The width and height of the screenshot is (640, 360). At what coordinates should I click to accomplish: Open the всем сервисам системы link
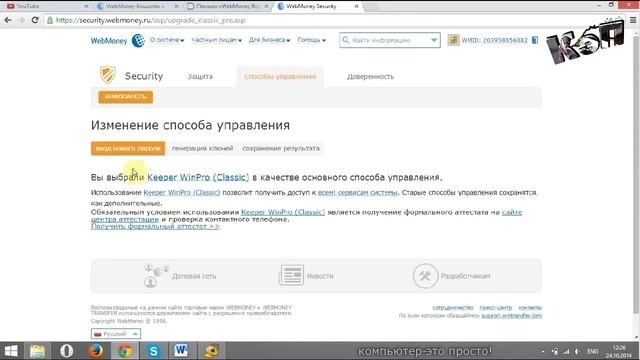pos(358,192)
